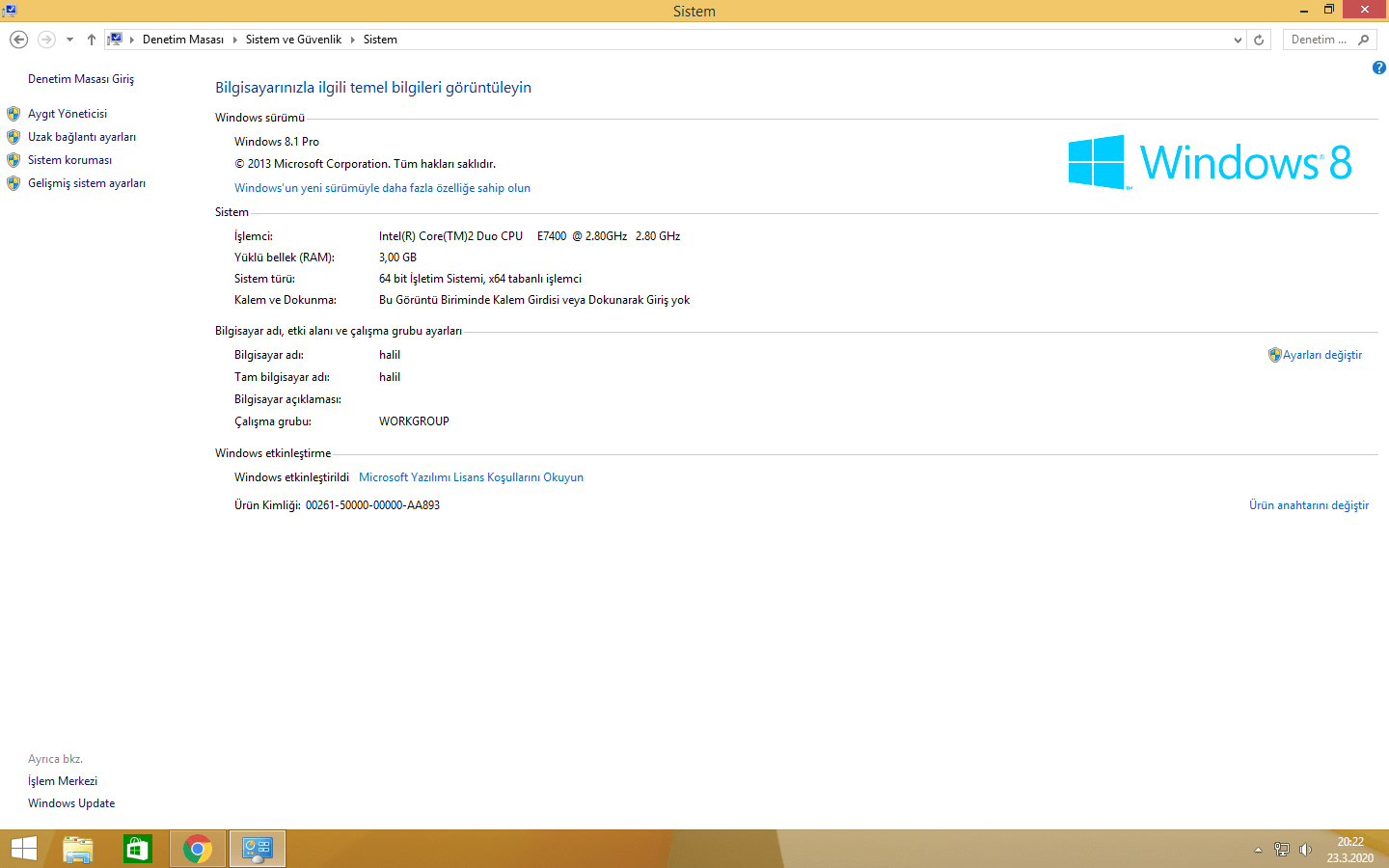The height and width of the screenshot is (868, 1389).
Task: Click the Forward navigation arrow
Action: 46,40
